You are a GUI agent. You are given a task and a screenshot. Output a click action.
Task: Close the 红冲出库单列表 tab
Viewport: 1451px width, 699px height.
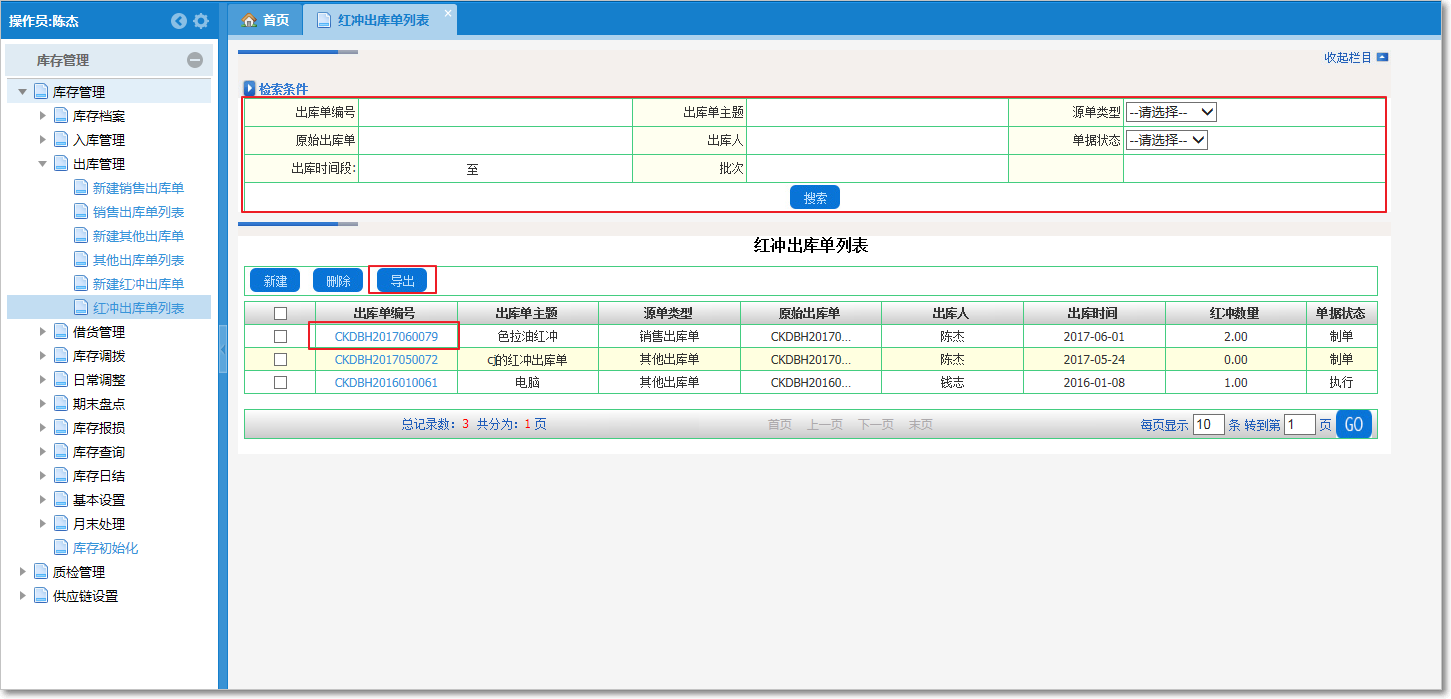[447, 12]
